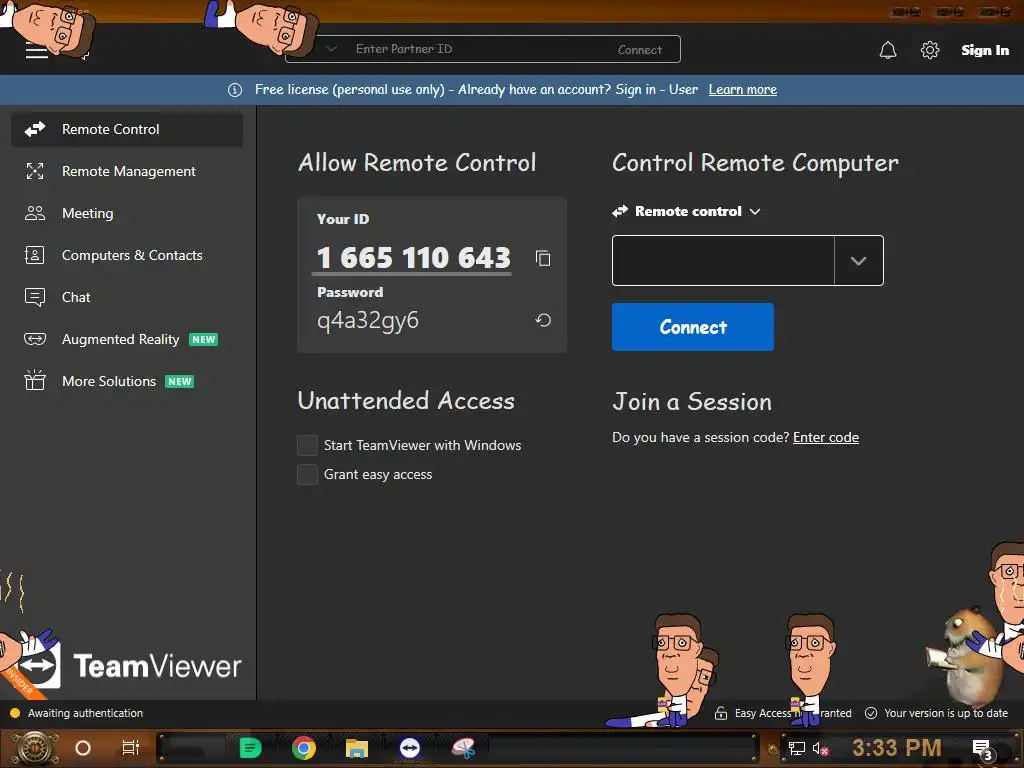Viewport: 1024px width, 768px height.
Task: Open the Action Center notifications
Action: (x=982, y=748)
